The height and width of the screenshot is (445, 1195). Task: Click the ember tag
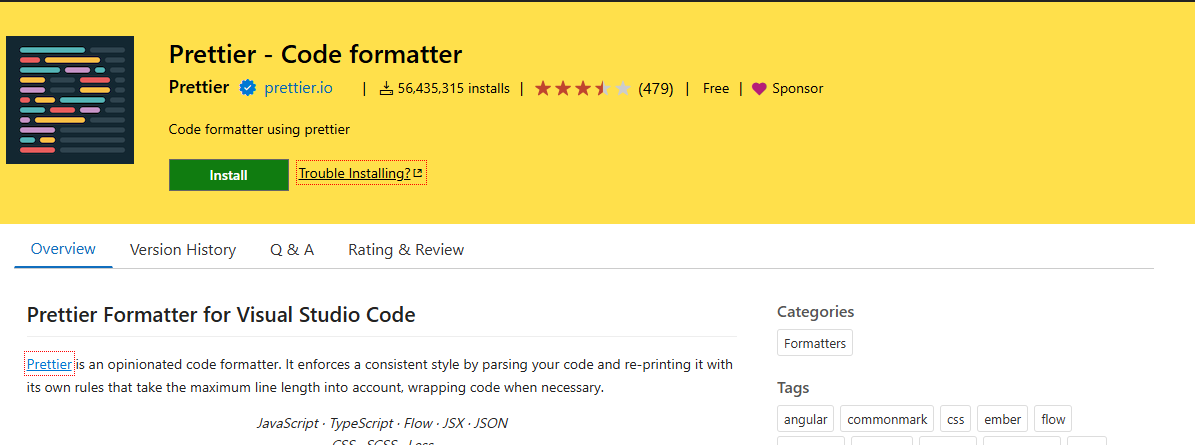(1002, 419)
